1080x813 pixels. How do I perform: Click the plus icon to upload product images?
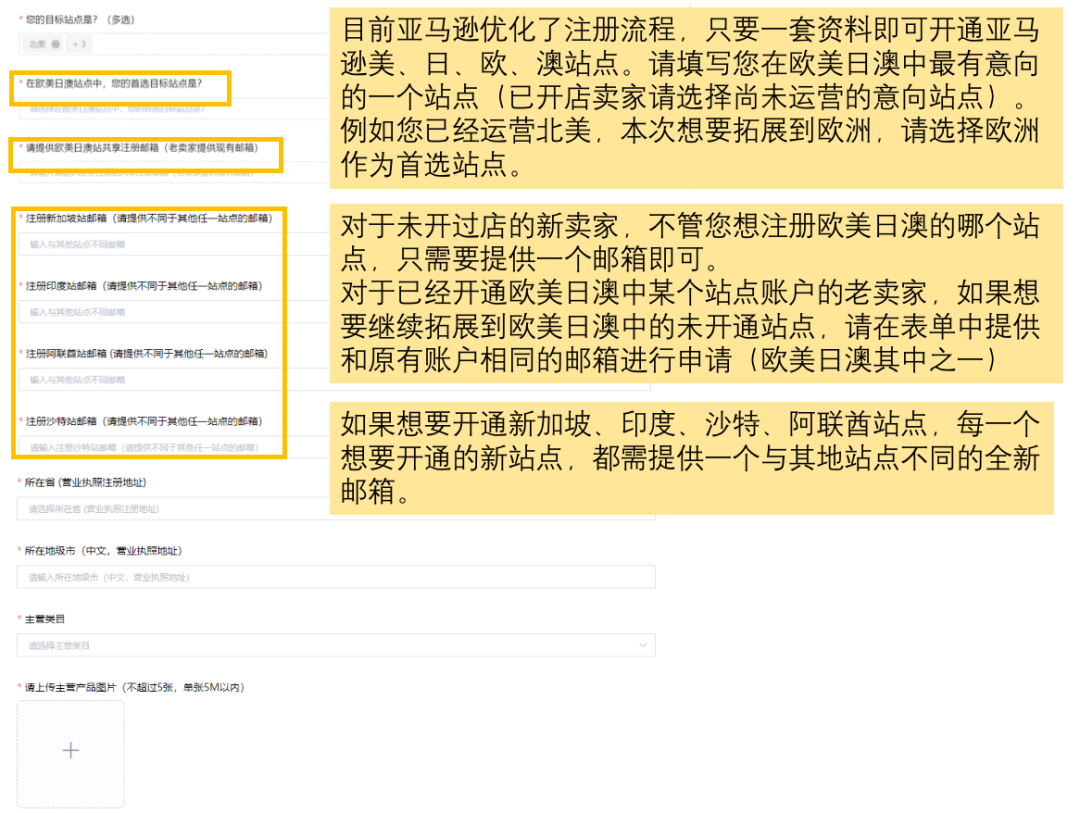[x=70, y=749]
